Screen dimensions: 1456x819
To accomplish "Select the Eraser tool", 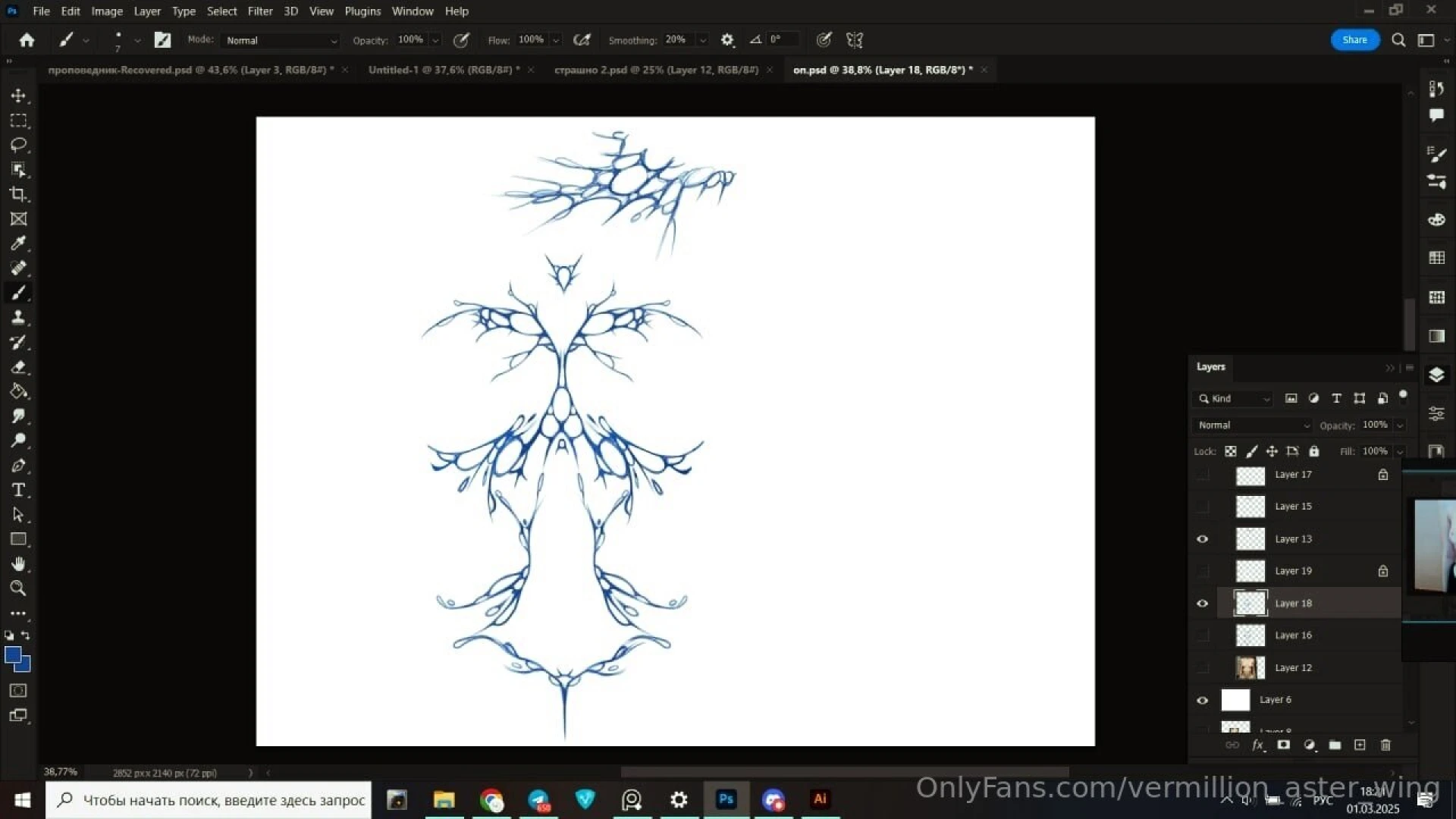I will (x=18, y=368).
